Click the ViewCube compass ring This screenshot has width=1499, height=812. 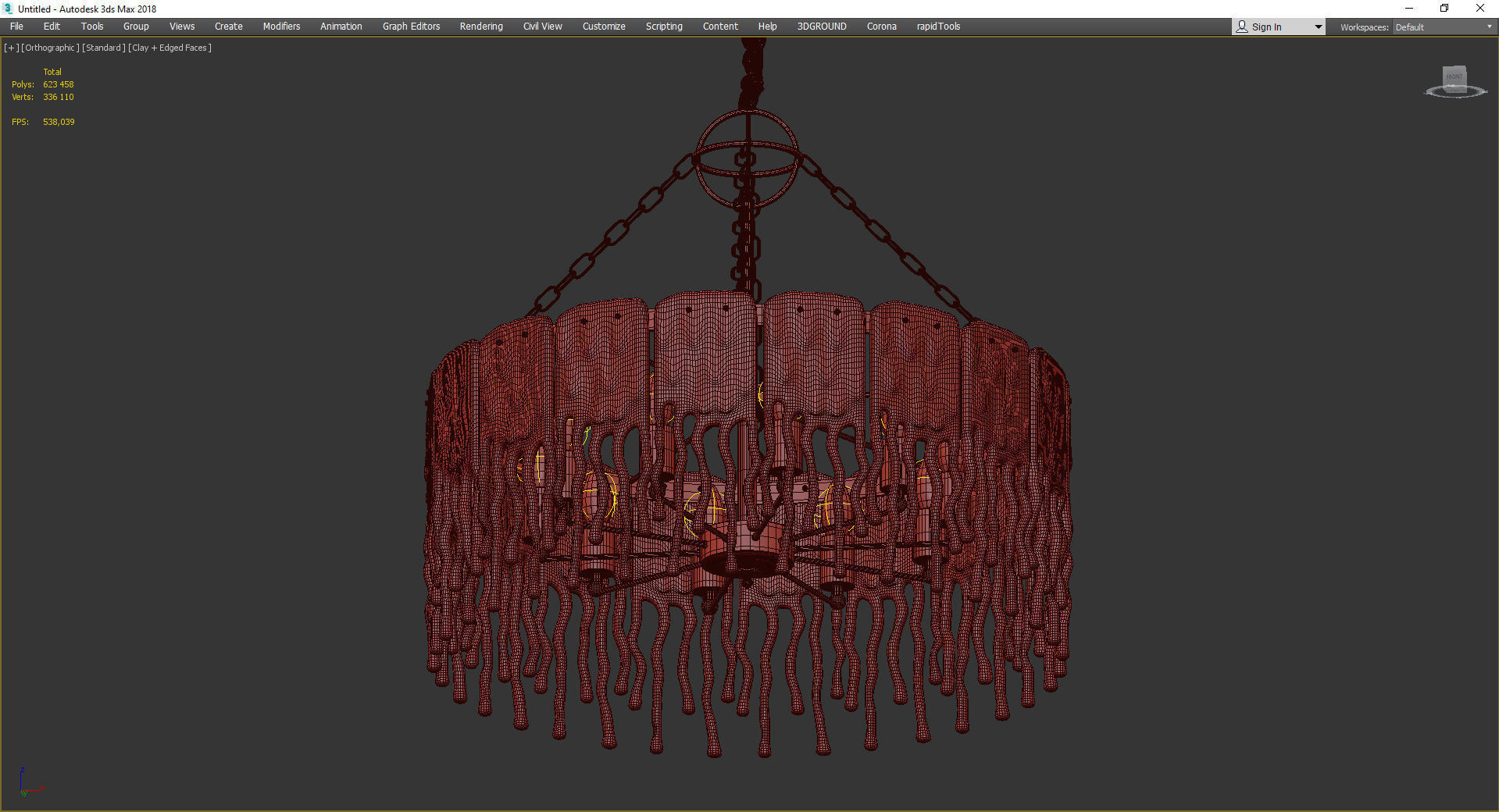(x=1455, y=93)
